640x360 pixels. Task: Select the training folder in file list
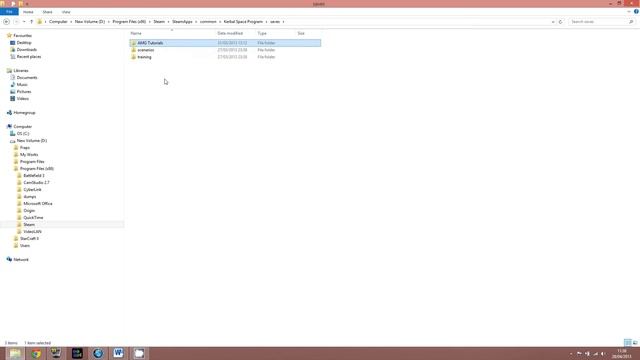[x=144, y=57]
